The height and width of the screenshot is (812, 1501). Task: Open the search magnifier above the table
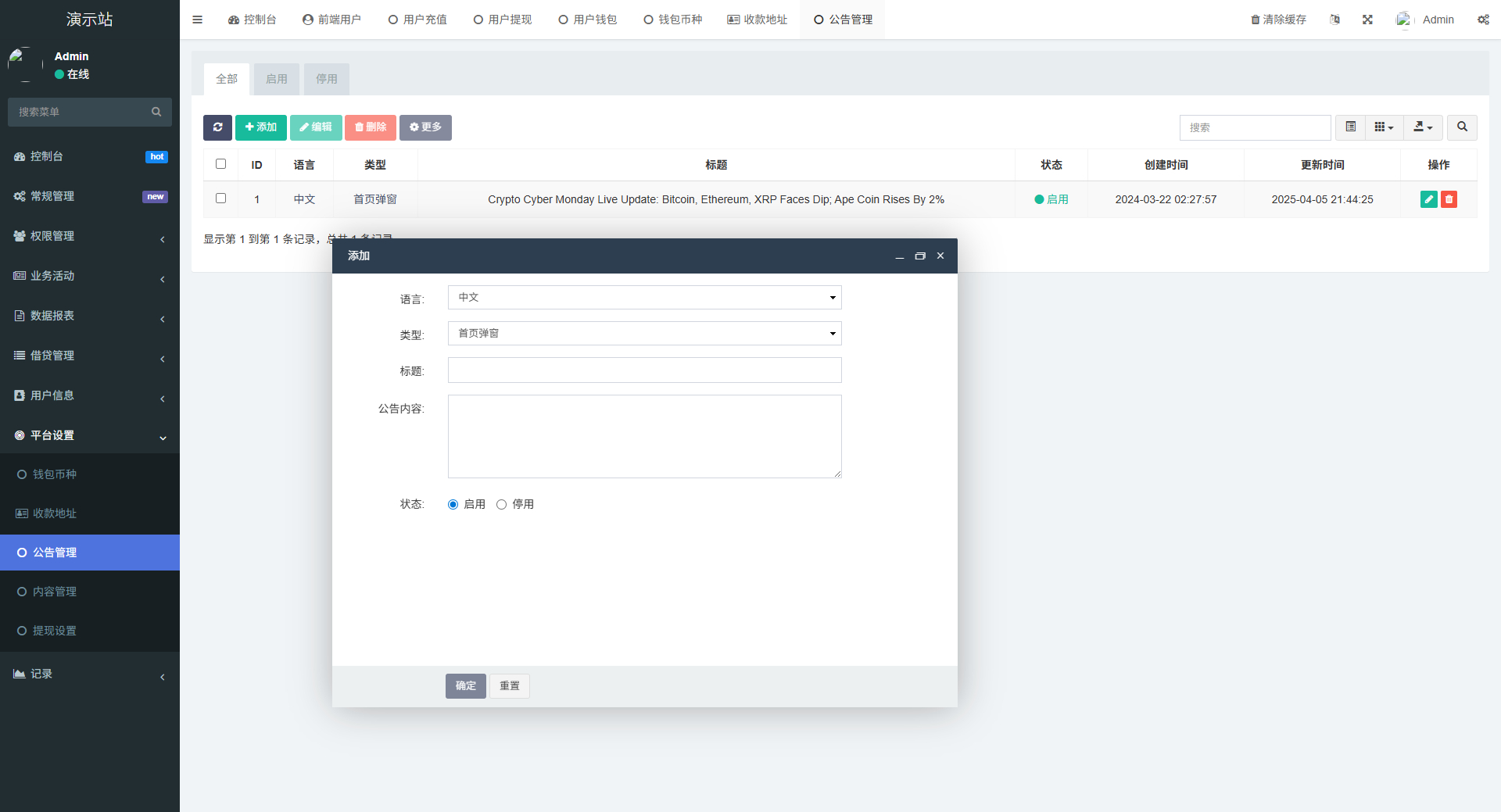point(1460,127)
